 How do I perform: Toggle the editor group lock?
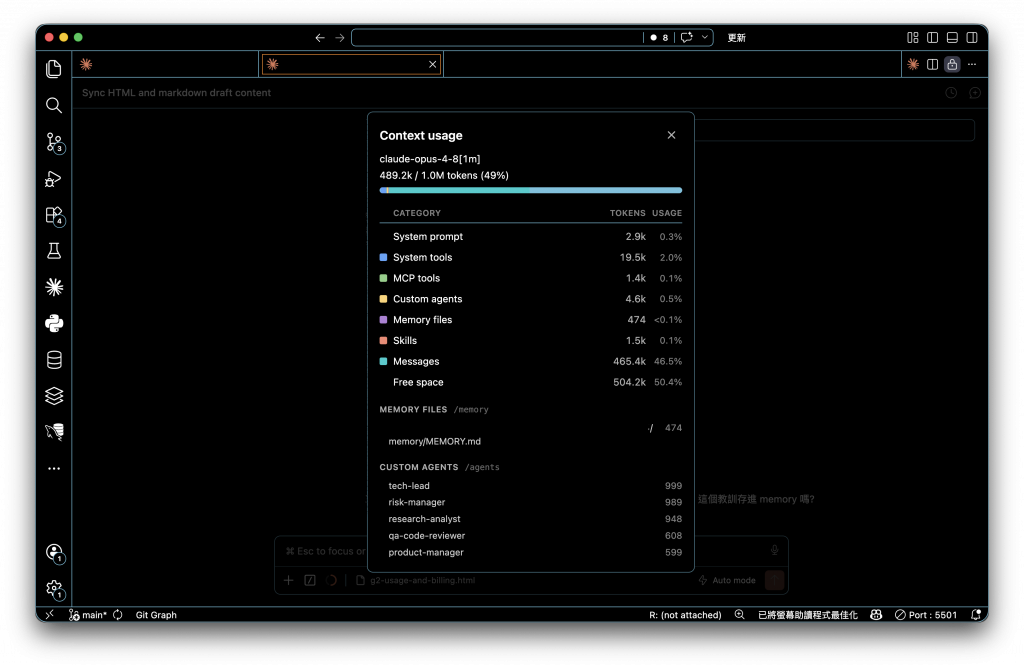coord(952,64)
